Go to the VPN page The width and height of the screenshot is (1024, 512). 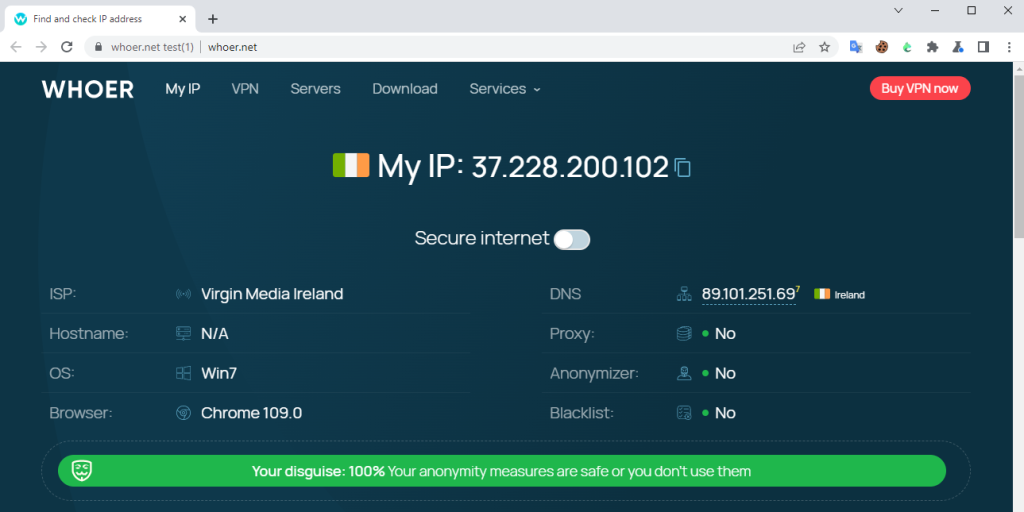pyautogui.click(x=245, y=89)
